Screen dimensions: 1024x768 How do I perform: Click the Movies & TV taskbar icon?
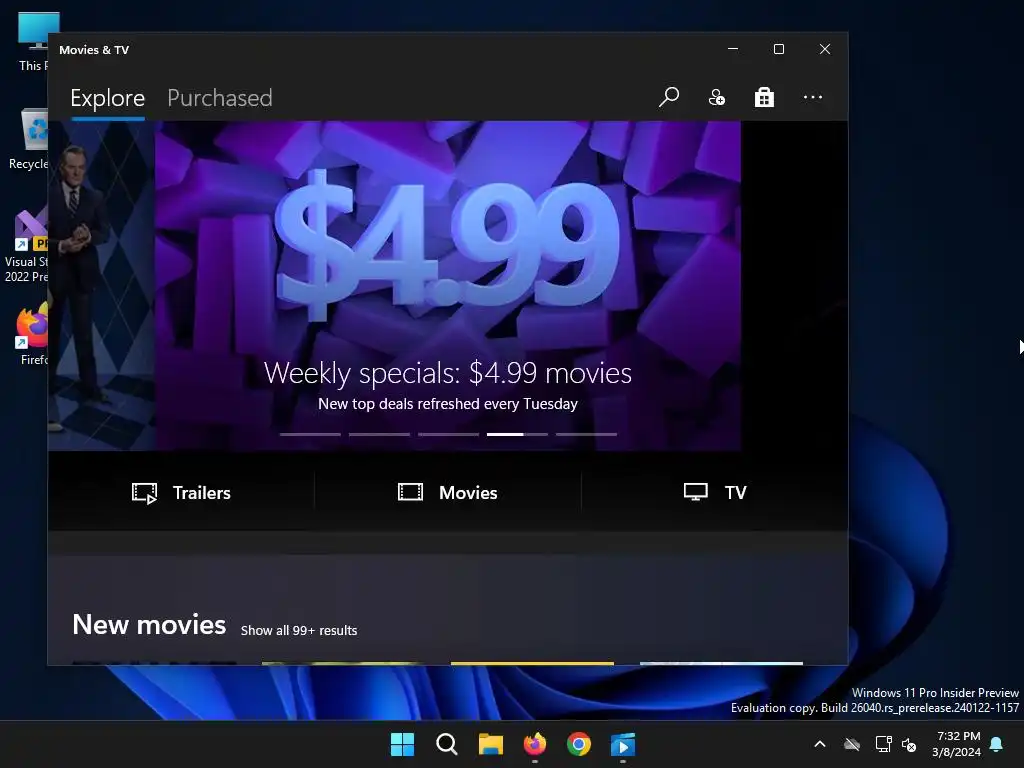[623, 744]
